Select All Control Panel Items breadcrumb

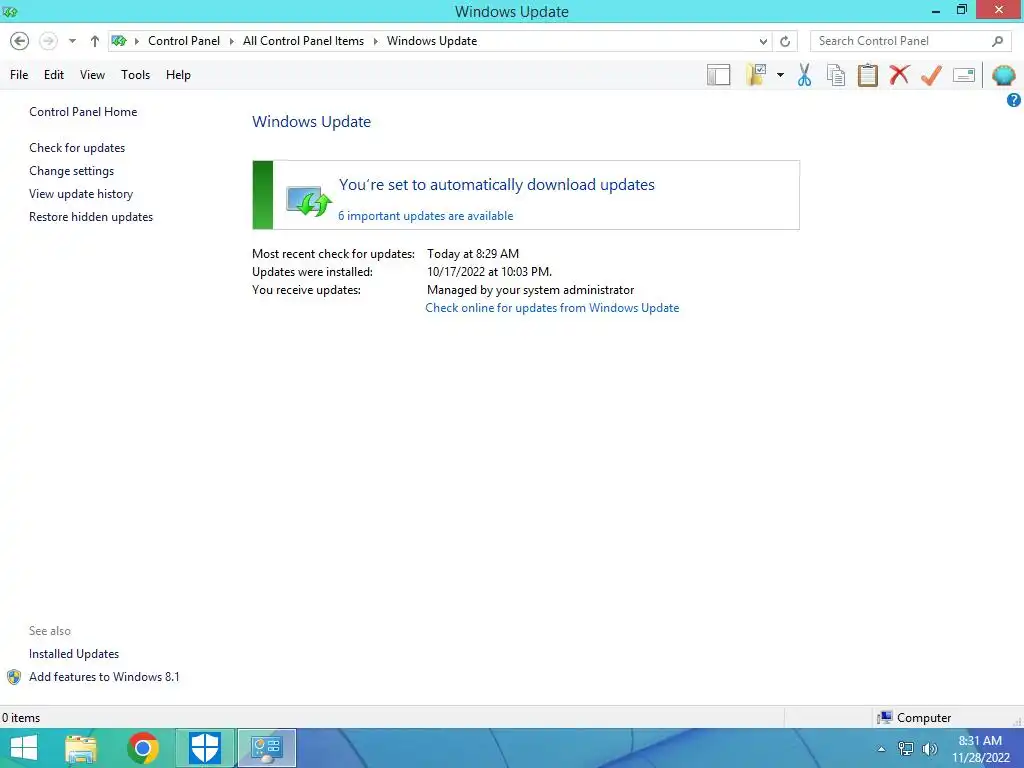tap(303, 40)
